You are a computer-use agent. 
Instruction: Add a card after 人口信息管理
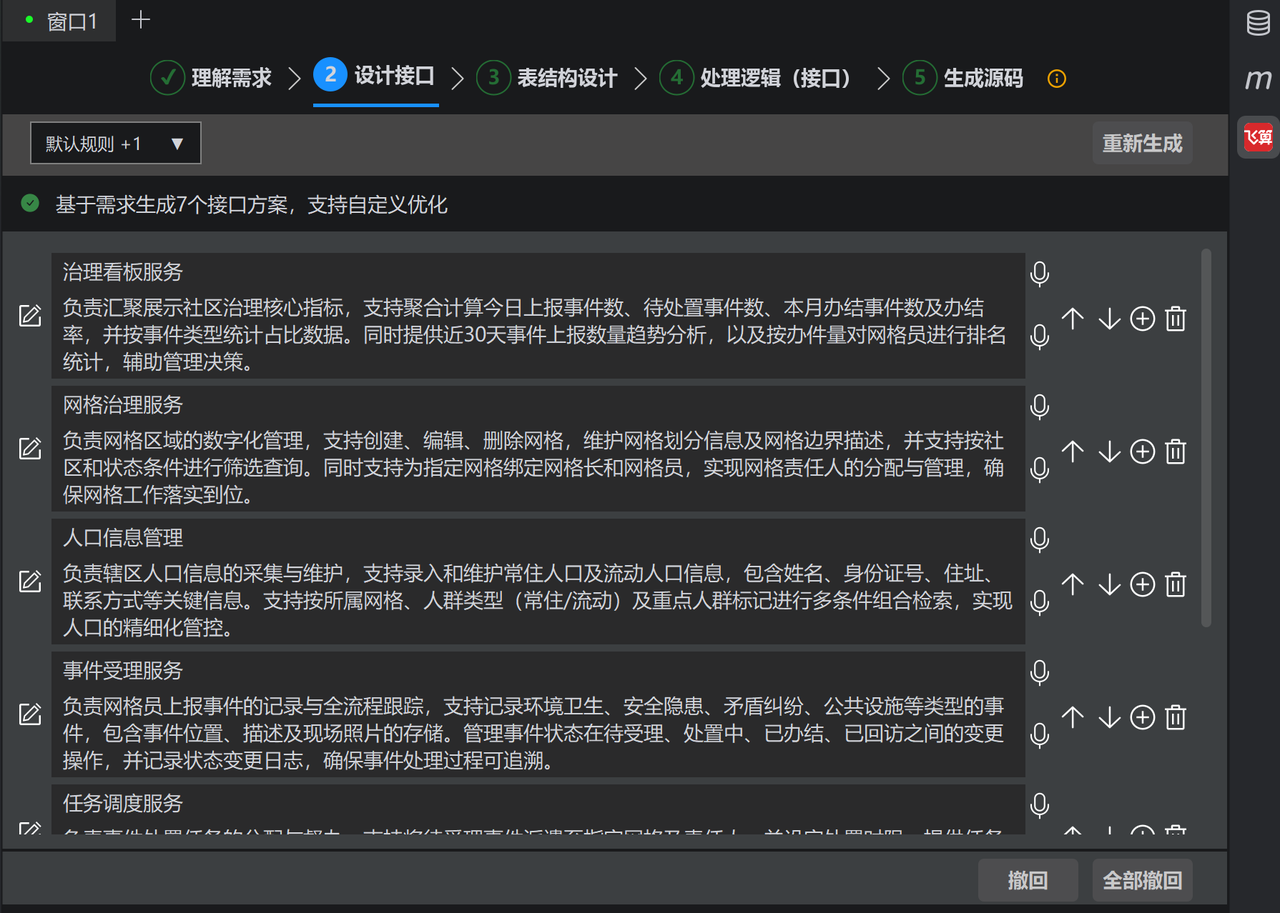point(1142,584)
